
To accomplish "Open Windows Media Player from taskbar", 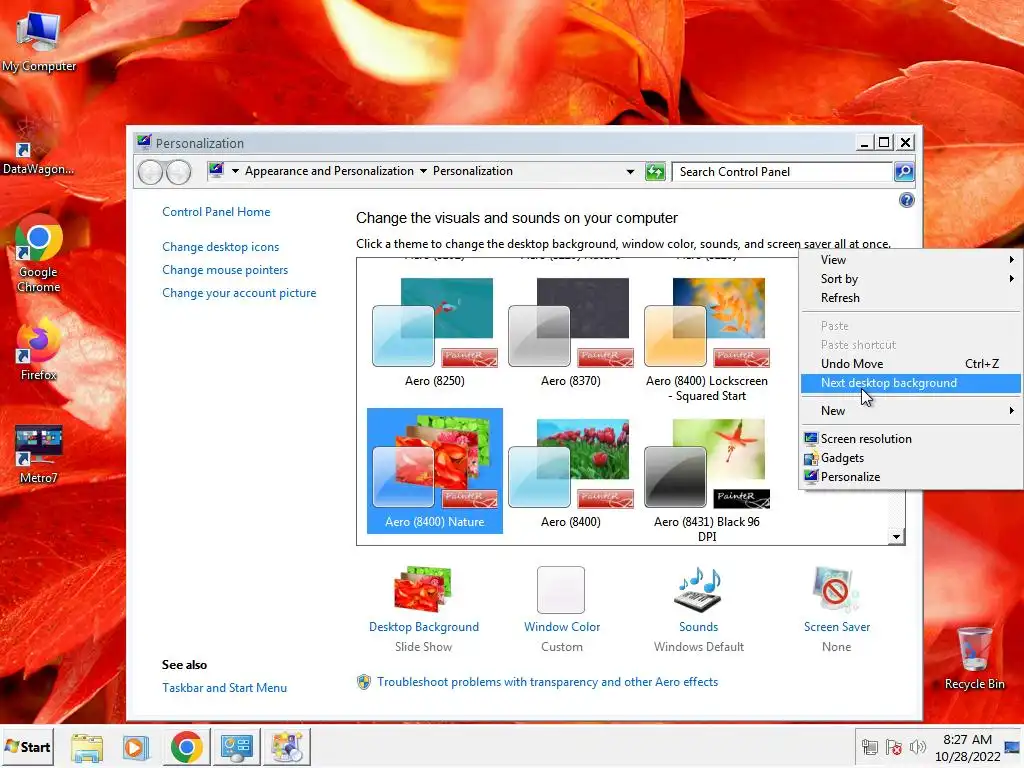I will 136,747.
